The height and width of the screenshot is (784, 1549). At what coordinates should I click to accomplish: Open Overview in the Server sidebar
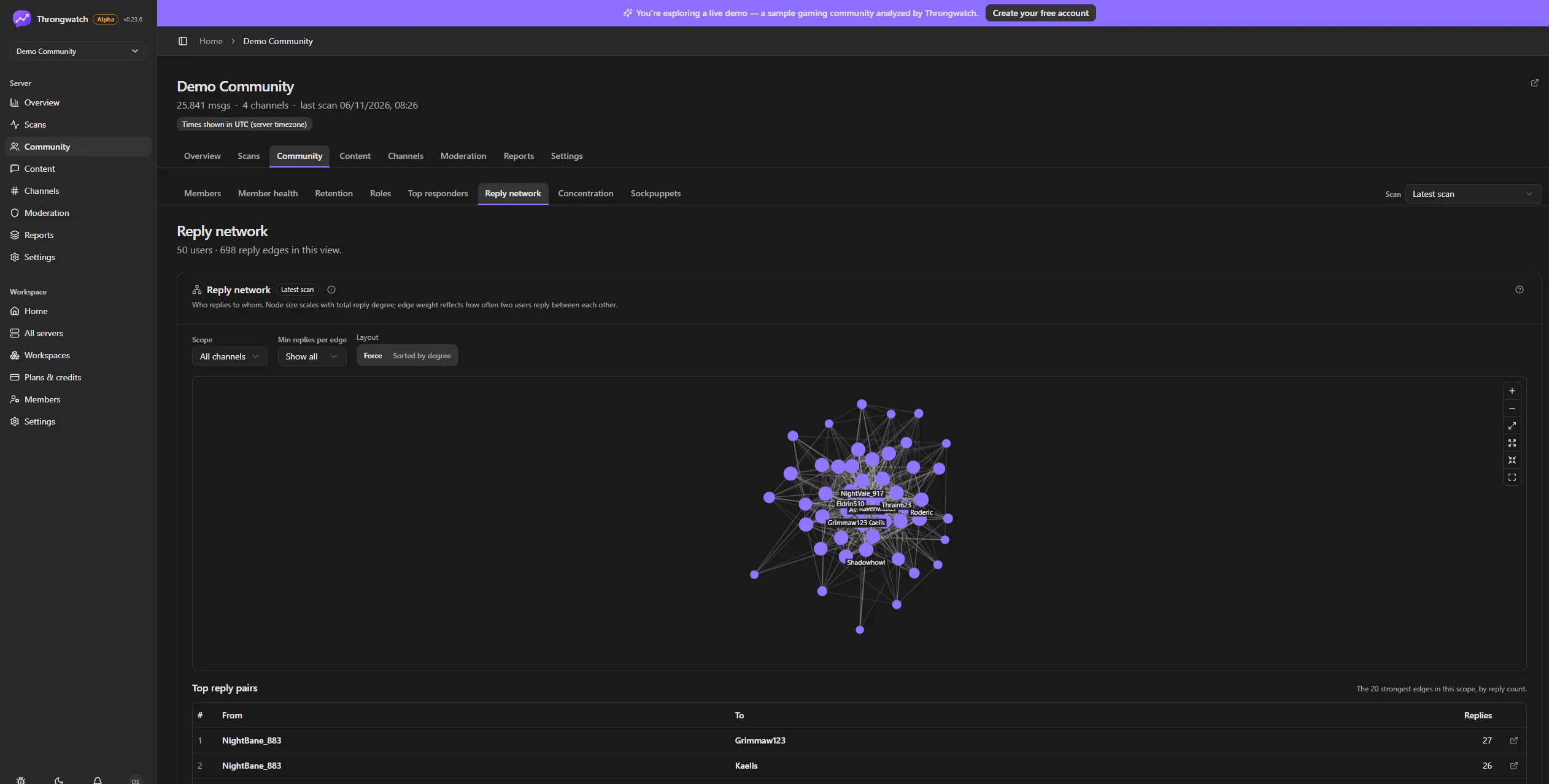[78, 102]
